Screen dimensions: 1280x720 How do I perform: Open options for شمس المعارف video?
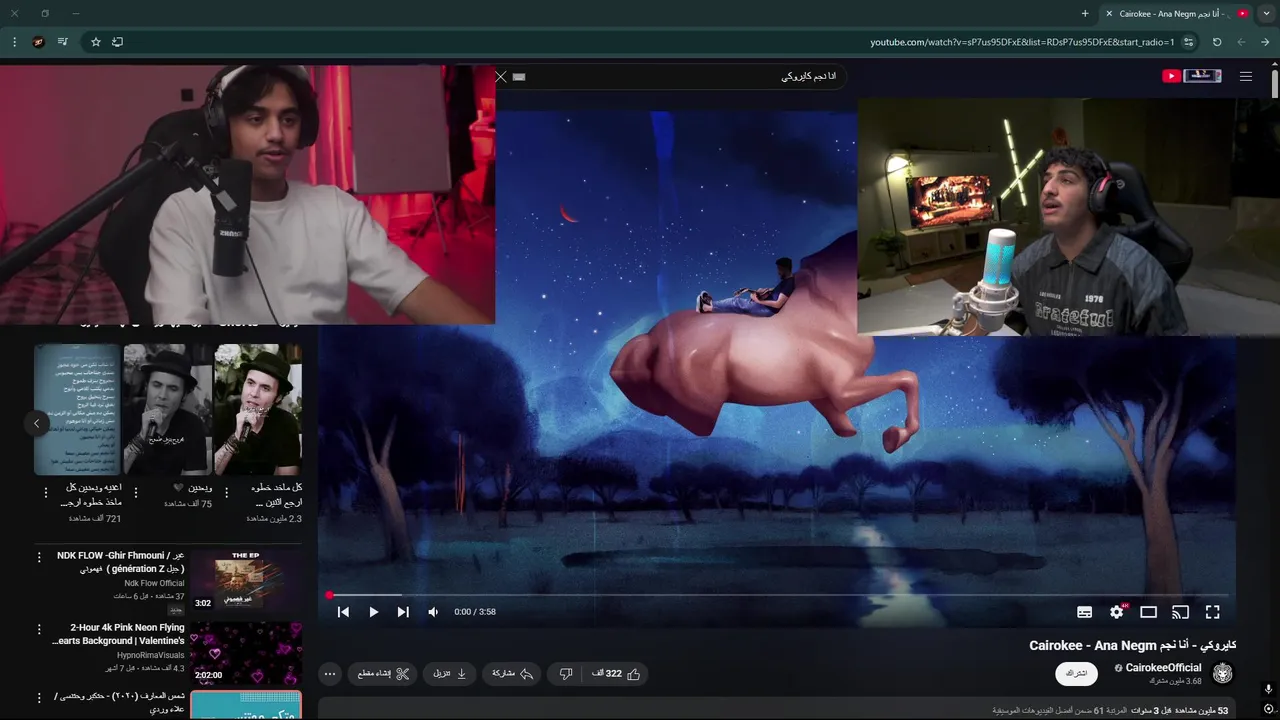[40, 697]
